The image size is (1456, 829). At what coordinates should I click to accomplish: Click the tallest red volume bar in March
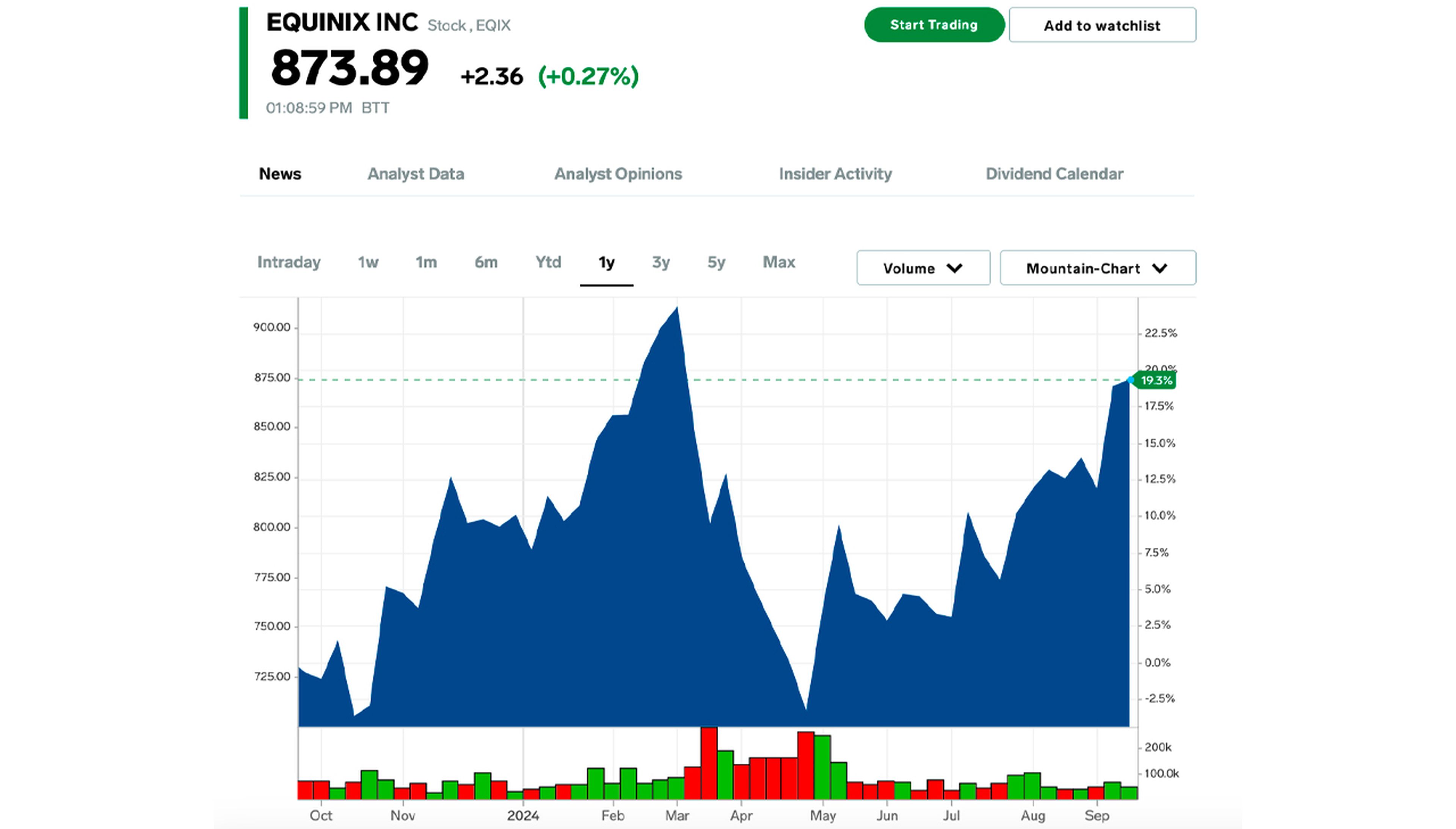708,763
